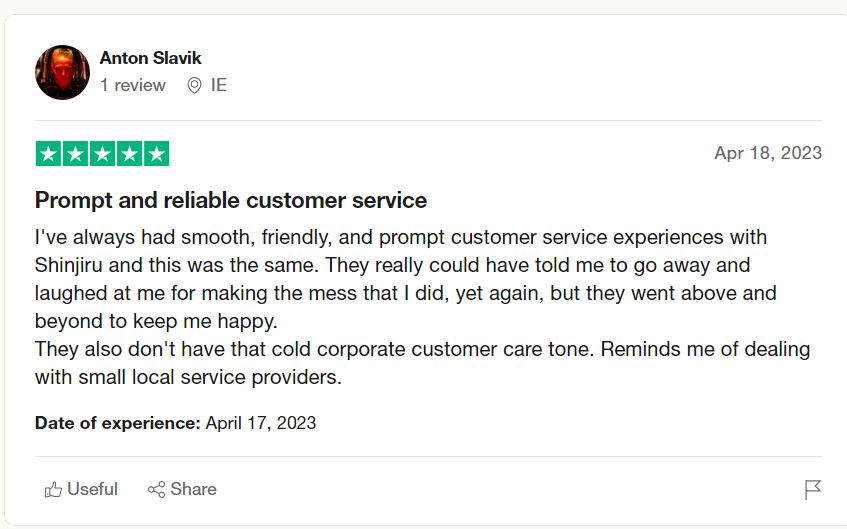The height and width of the screenshot is (529, 847).
Task: Click the fifth green rating star
Action: [x=156, y=154]
